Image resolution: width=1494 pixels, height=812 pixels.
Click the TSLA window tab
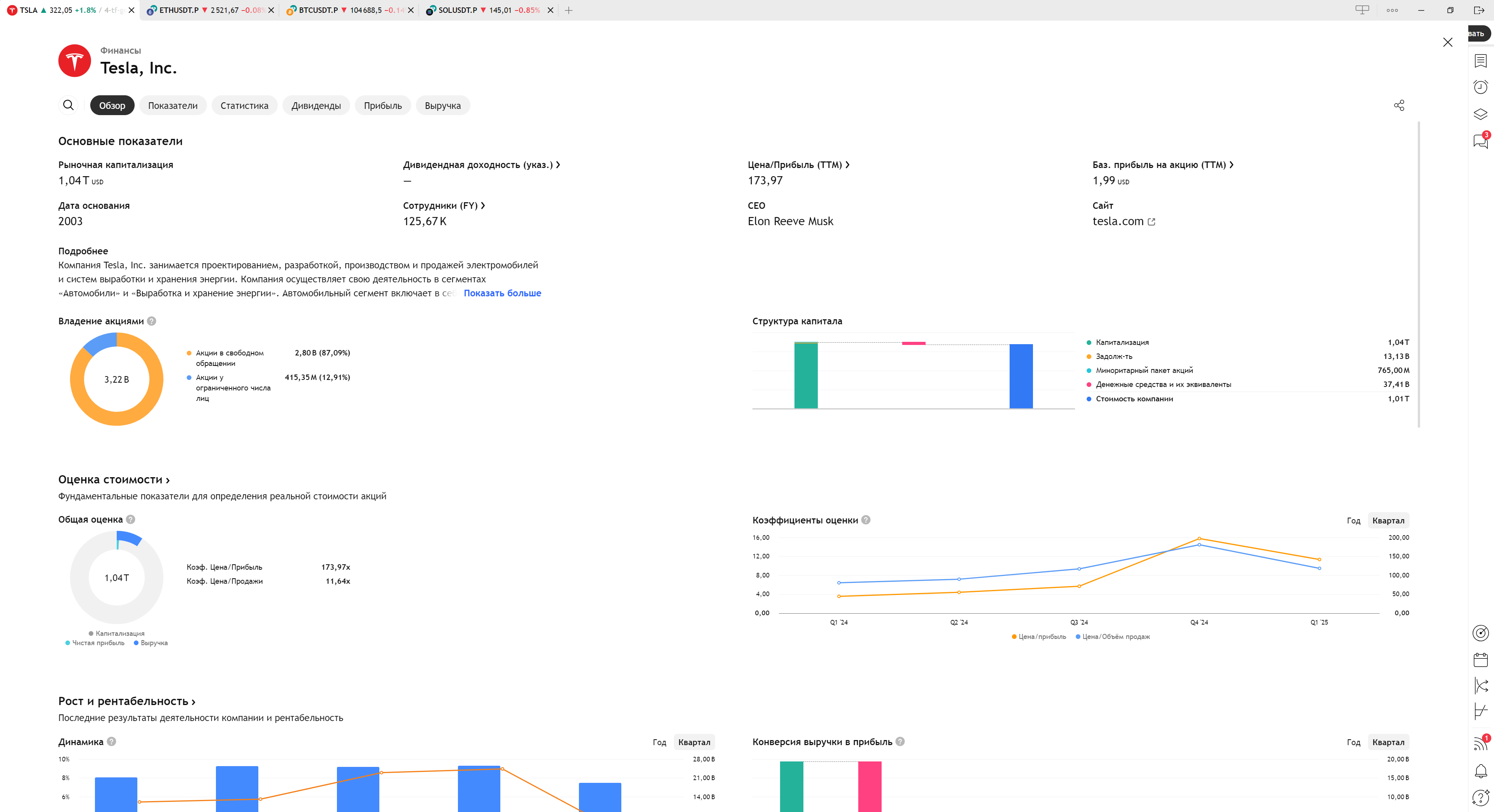pyautogui.click(x=70, y=10)
